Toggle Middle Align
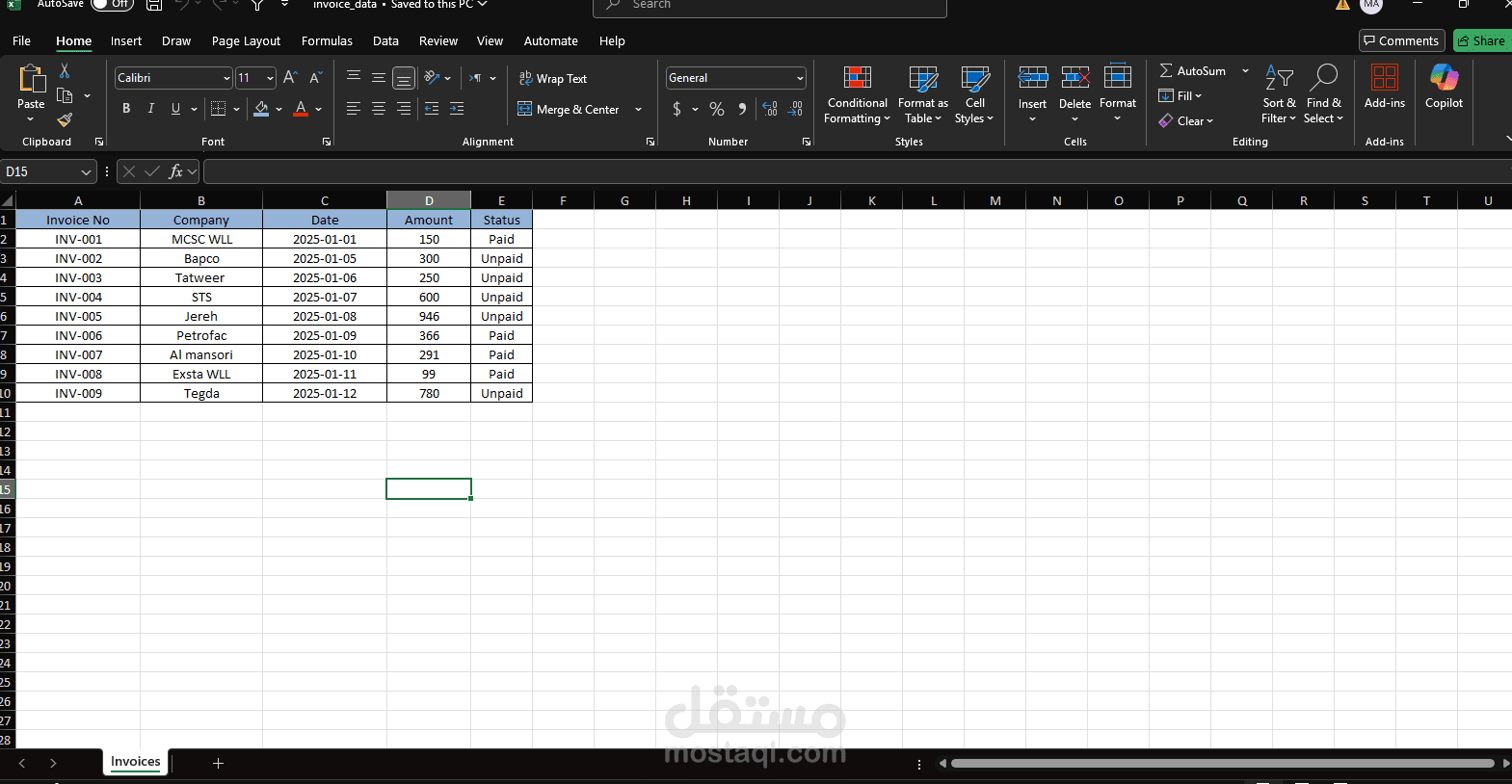1512x784 pixels. click(x=379, y=78)
